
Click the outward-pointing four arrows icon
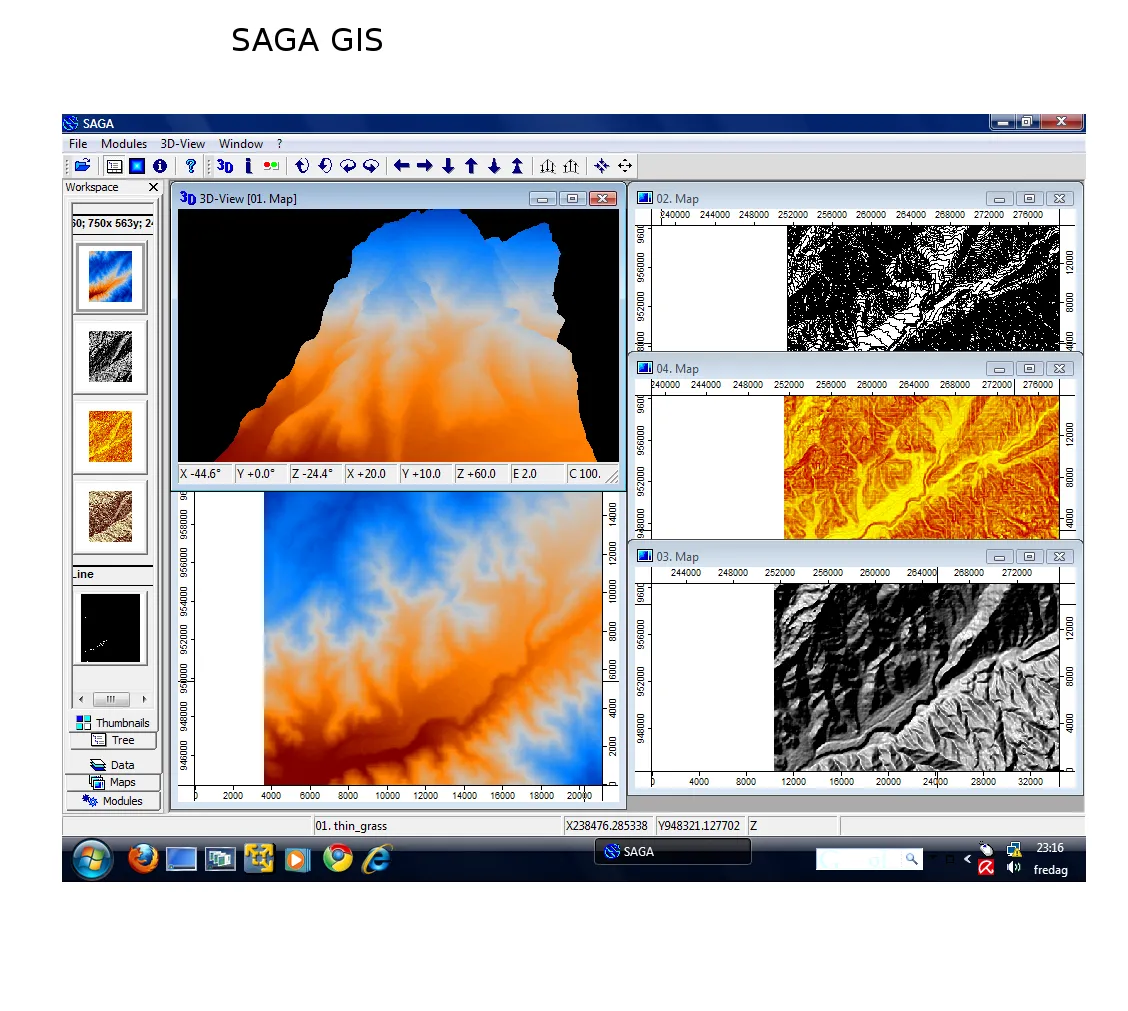(x=624, y=166)
